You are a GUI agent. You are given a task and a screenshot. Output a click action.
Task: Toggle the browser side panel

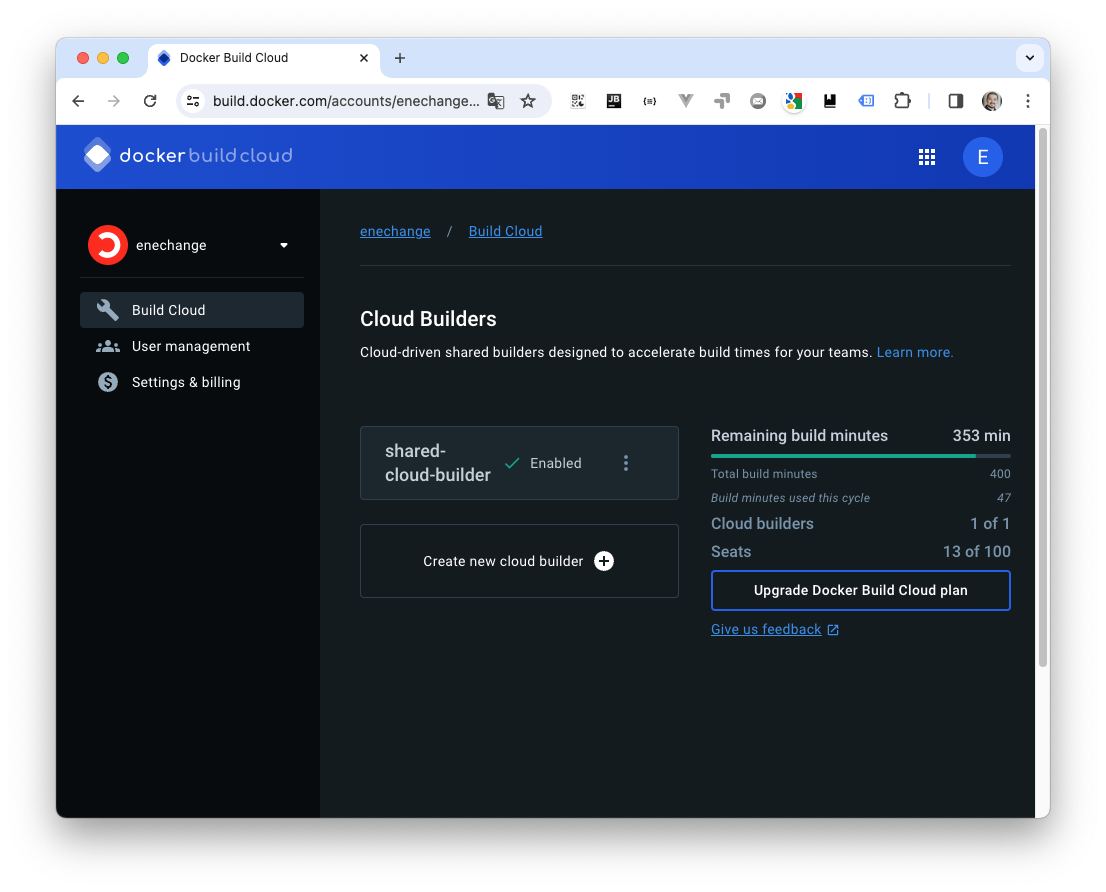coord(956,101)
